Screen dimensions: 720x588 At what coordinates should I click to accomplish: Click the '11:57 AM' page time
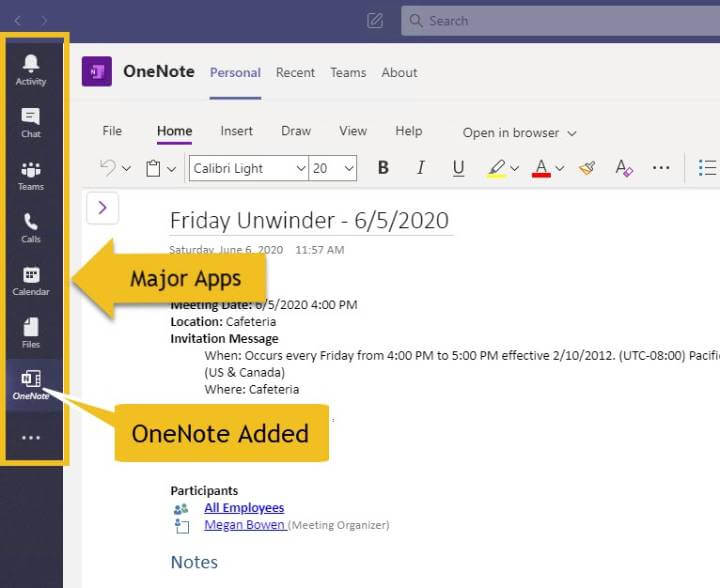(320, 250)
